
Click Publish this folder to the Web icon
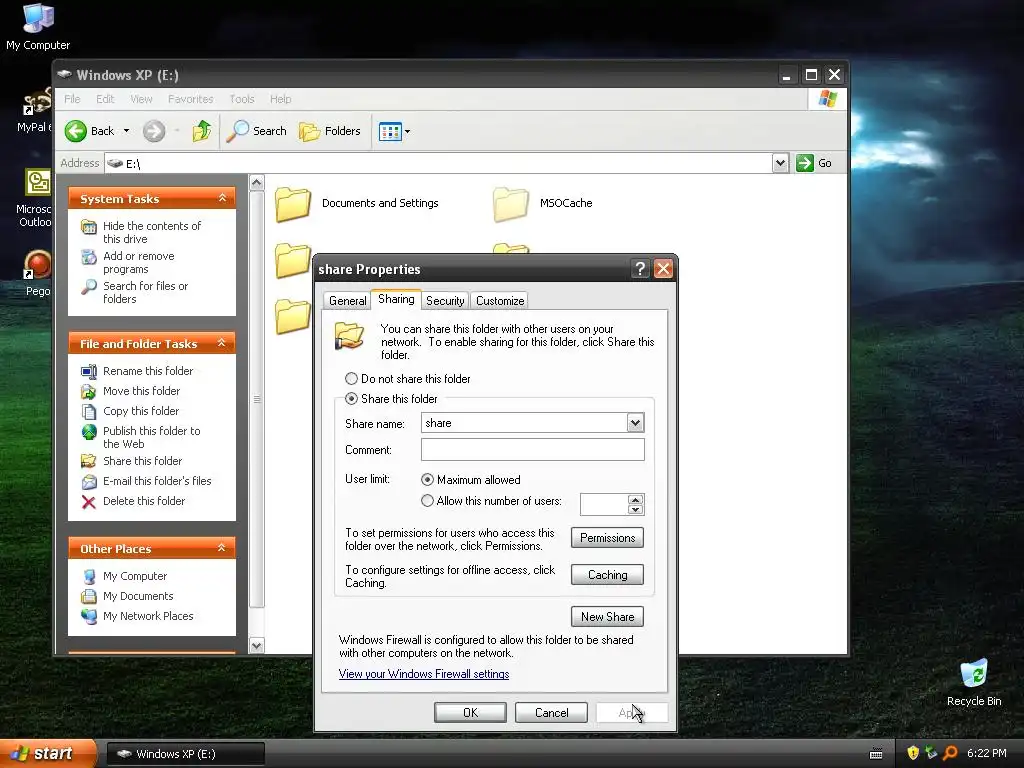tap(89, 432)
